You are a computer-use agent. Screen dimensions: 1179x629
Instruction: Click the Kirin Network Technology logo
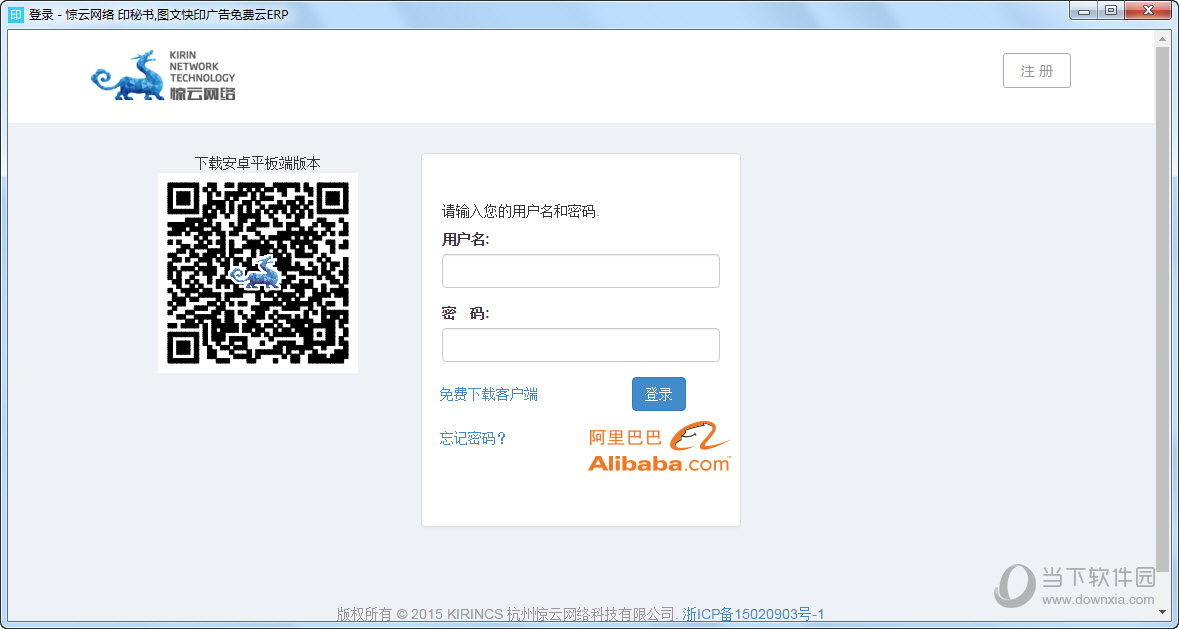pos(163,75)
